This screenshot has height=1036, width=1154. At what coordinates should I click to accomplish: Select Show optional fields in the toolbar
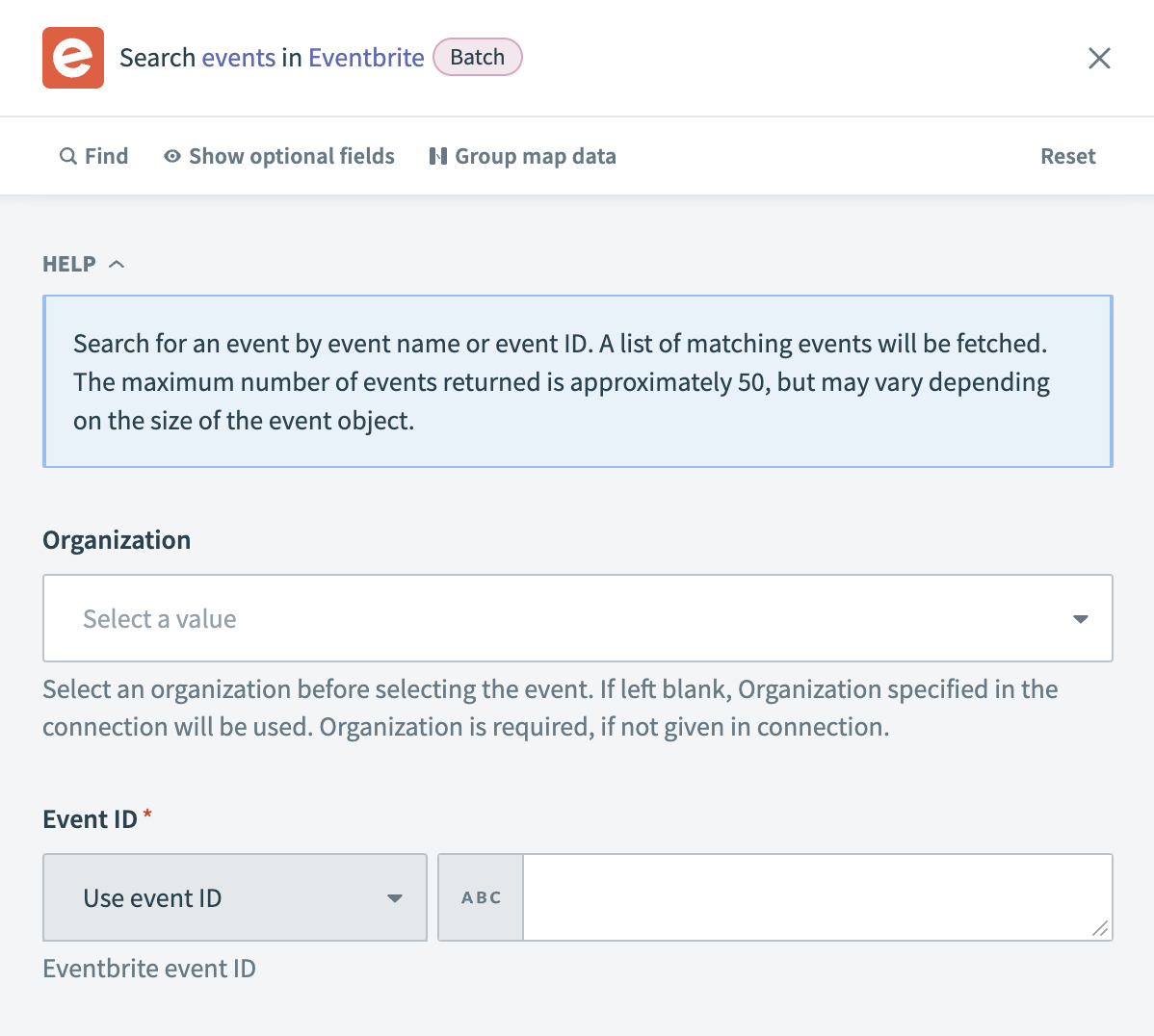(x=291, y=155)
